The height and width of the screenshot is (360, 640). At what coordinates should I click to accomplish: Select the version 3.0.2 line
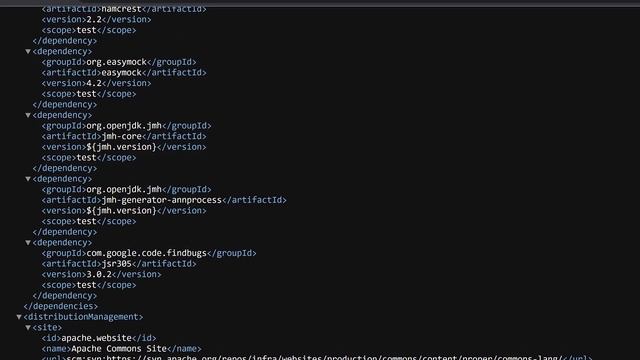tap(102, 274)
